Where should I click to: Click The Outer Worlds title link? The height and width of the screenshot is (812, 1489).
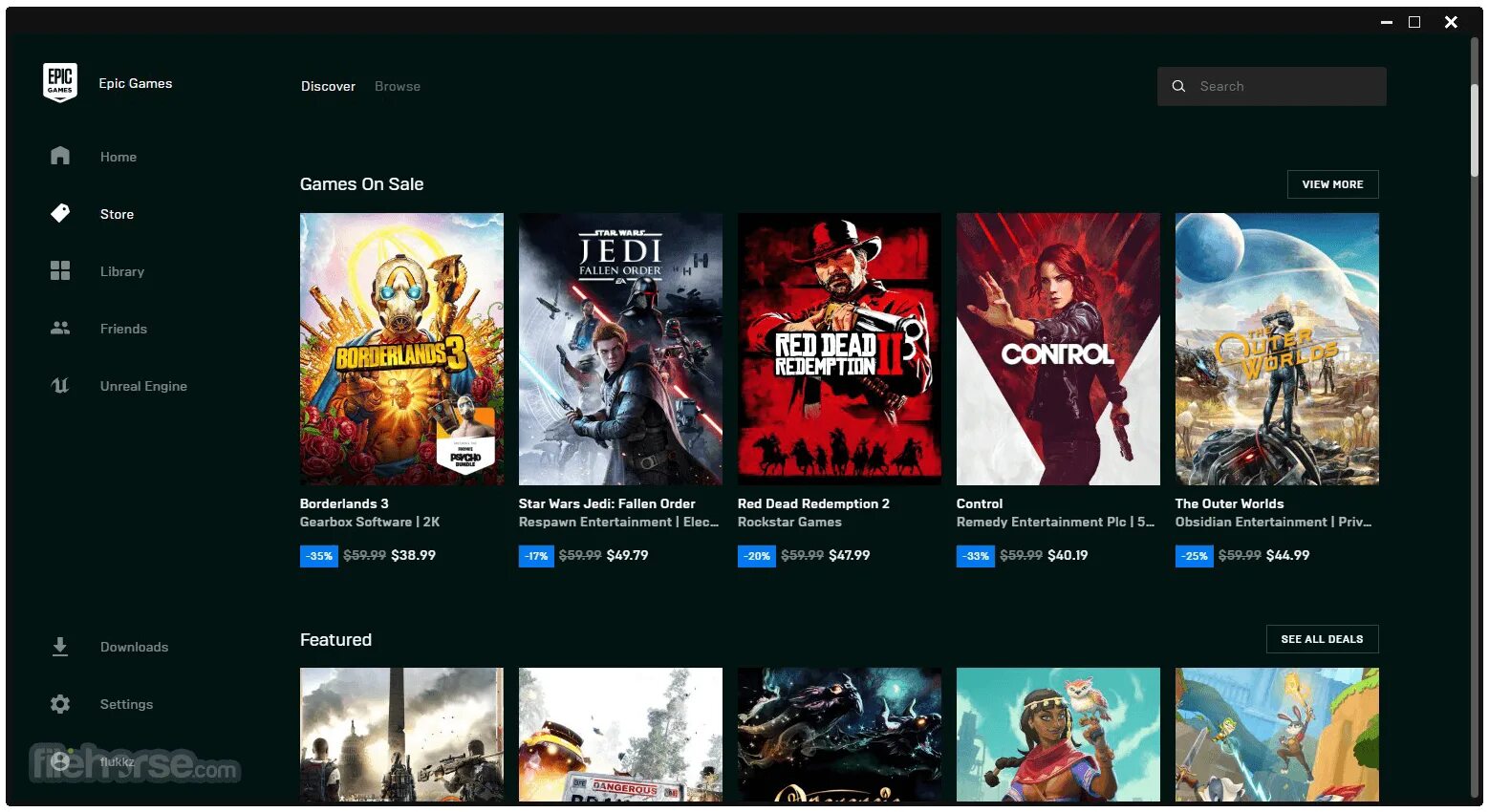(x=1229, y=503)
